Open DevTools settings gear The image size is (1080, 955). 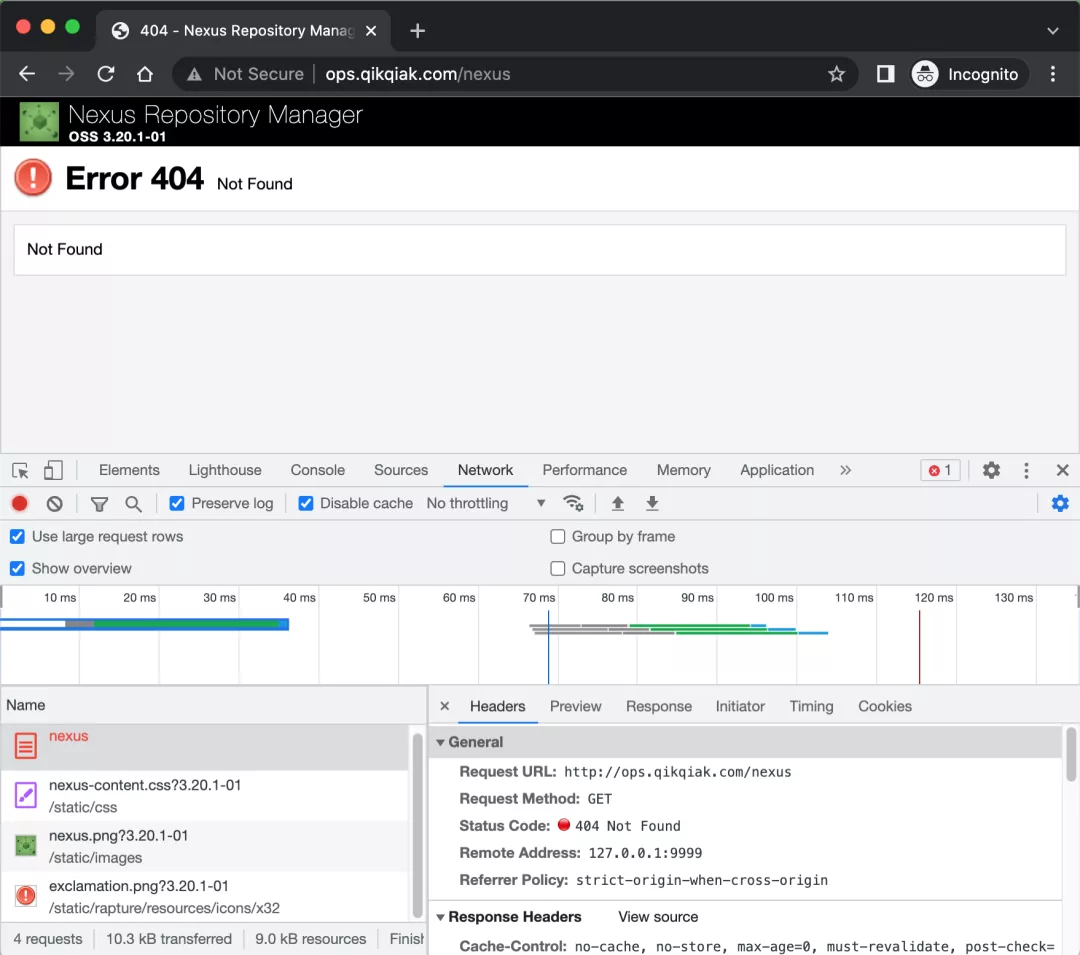point(991,470)
